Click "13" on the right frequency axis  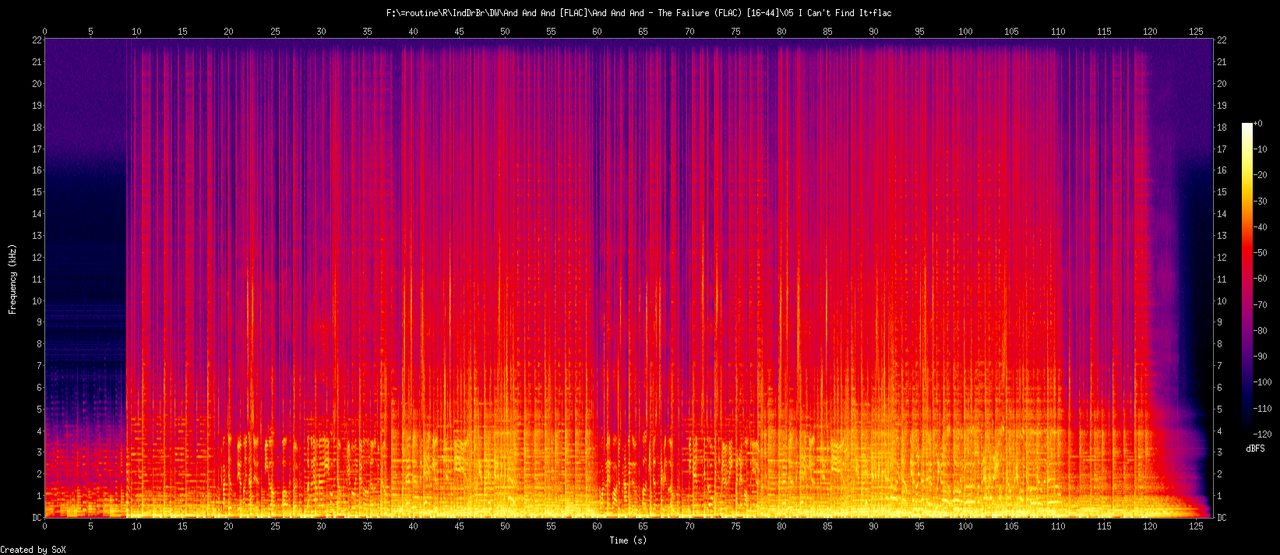tap(1222, 235)
